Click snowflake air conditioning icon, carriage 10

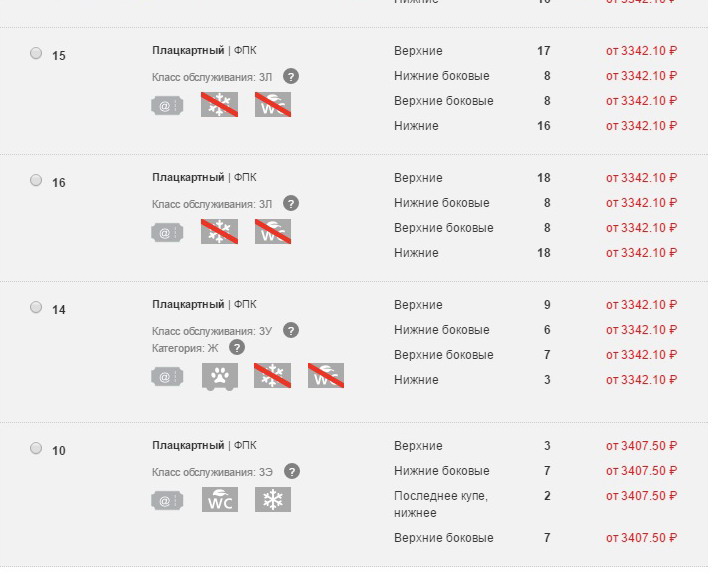(272, 500)
